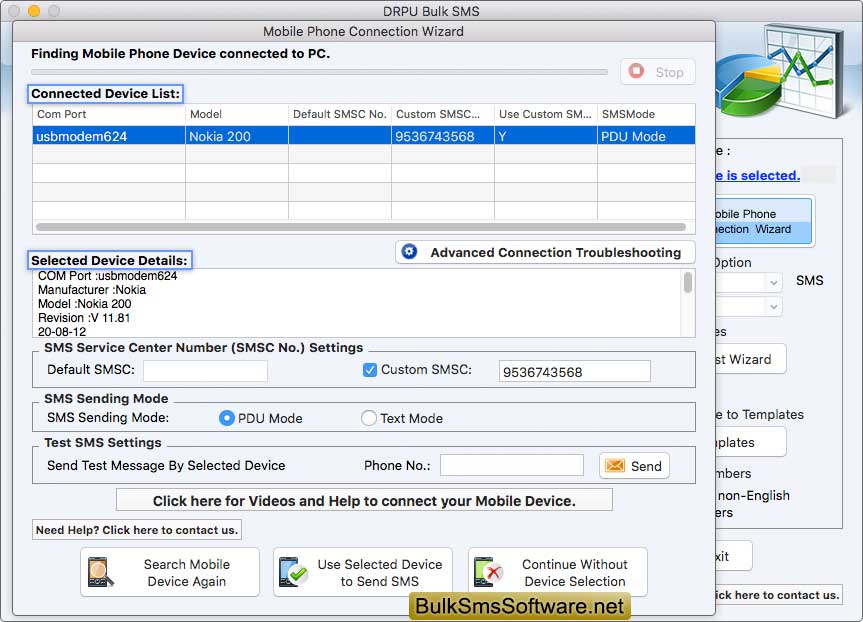
Task: Click Use Selected Device to Send SMS
Action: tap(363, 572)
